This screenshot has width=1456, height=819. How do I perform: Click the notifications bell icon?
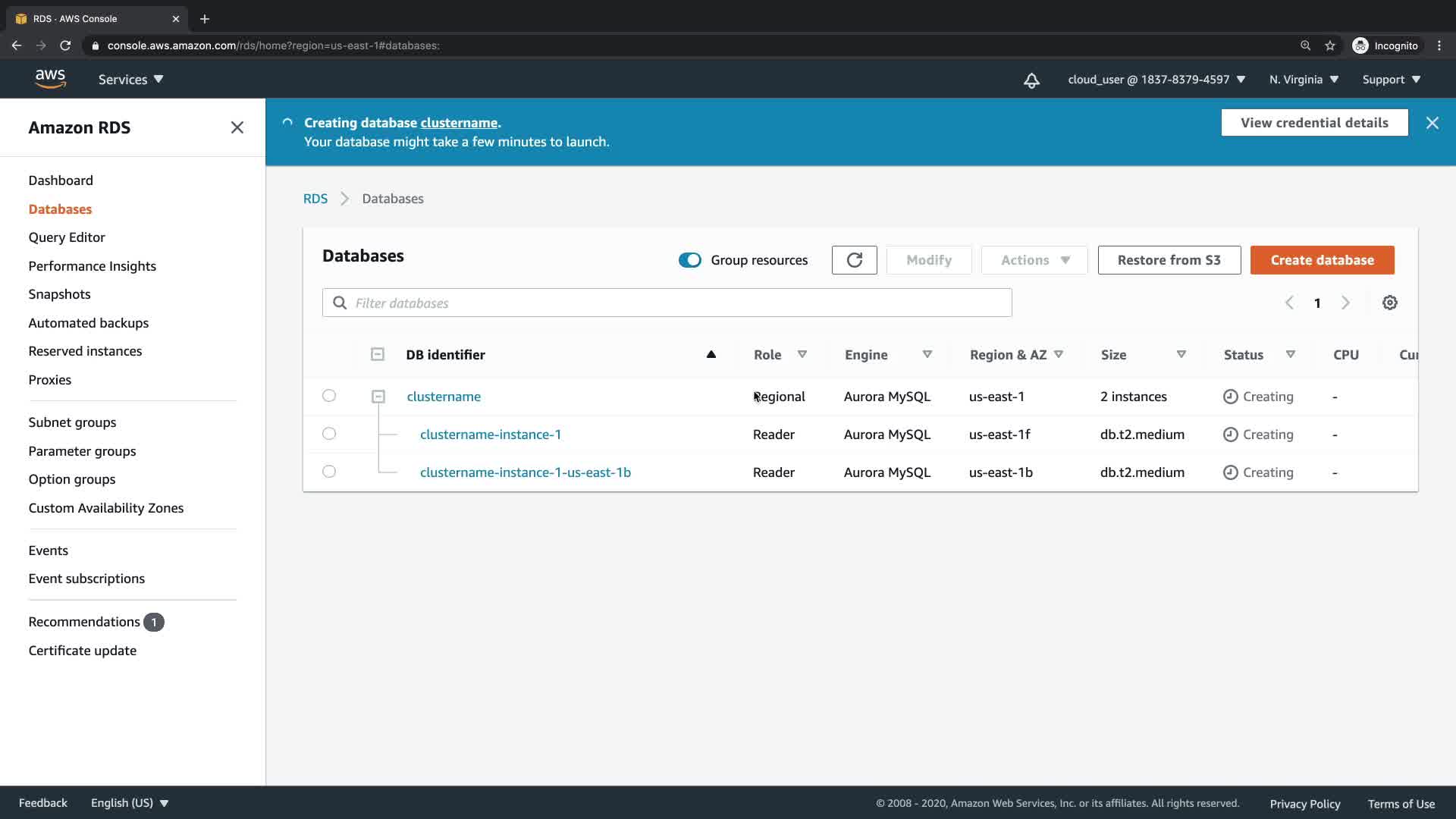(1031, 80)
